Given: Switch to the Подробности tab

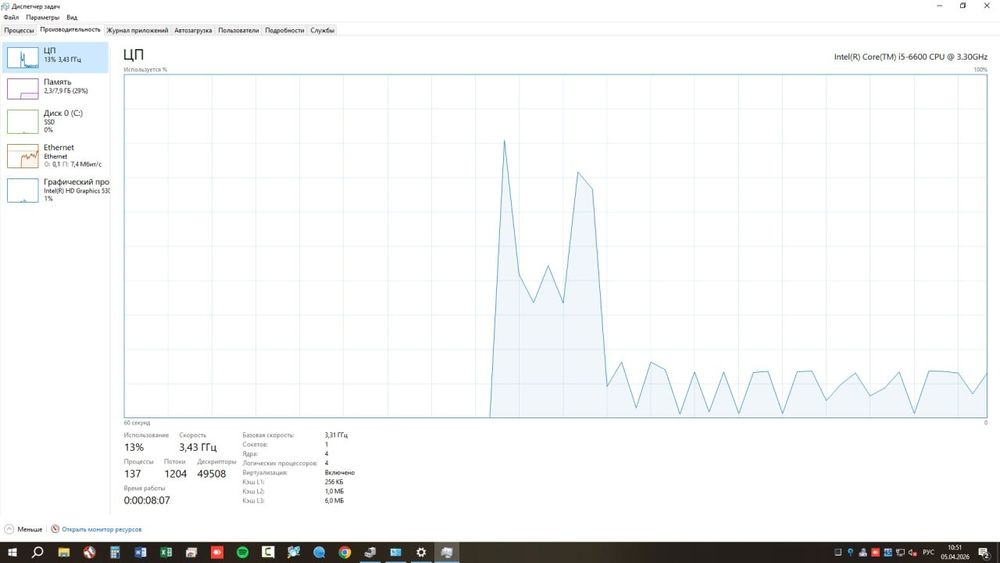Looking at the screenshot, I should [284, 30].
